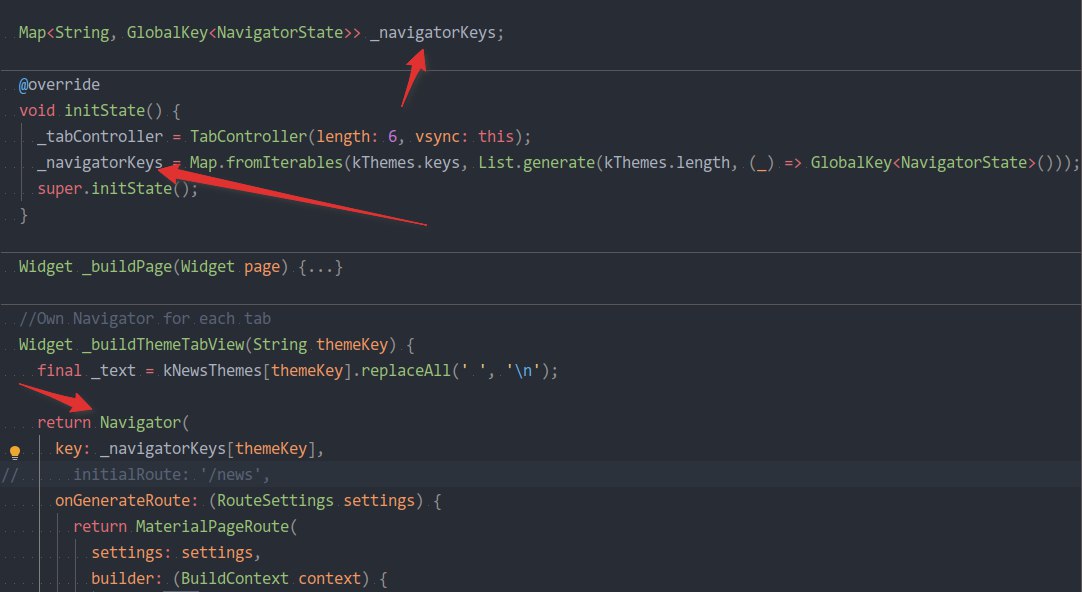The image size is (1082, 592).
Task: Click the BuildContext type
Action: tap(235, 578)
